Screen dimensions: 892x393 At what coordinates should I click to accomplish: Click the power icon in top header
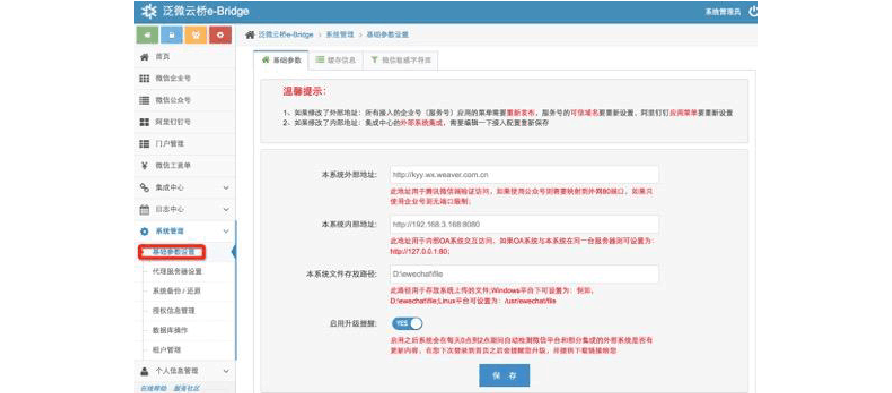pos(753,11)
